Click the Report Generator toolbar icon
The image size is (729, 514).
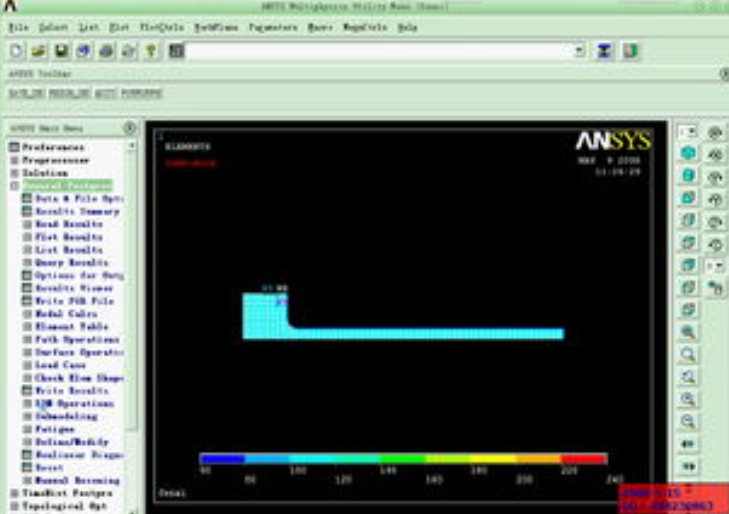point(129,51)
